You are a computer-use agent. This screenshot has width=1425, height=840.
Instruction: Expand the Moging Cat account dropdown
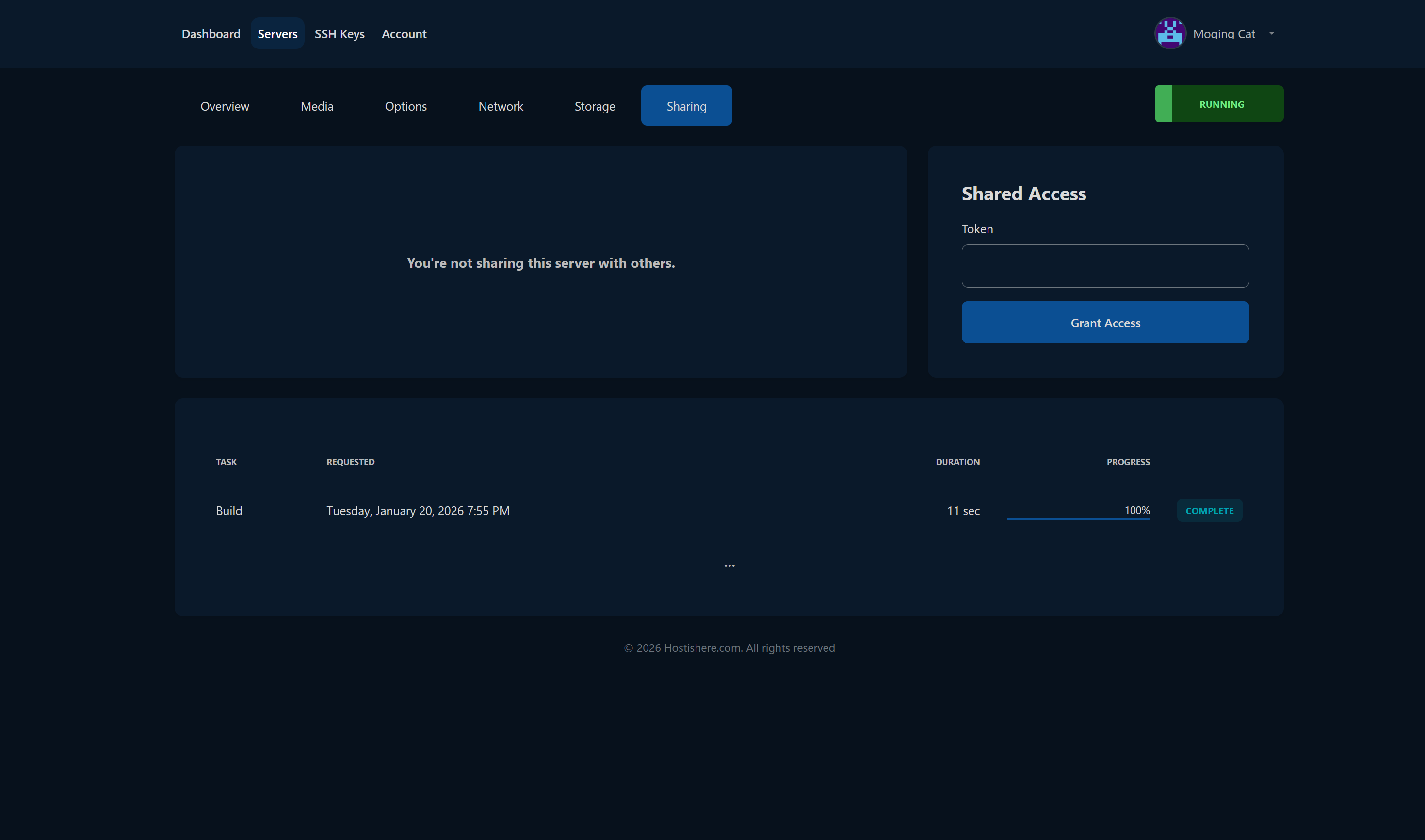(1234, 33)
